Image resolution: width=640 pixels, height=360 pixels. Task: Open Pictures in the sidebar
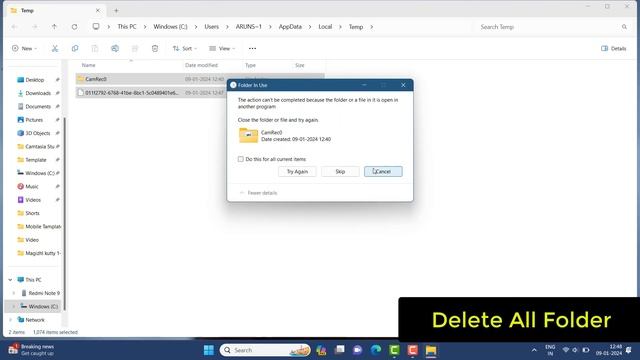(34, 120)
